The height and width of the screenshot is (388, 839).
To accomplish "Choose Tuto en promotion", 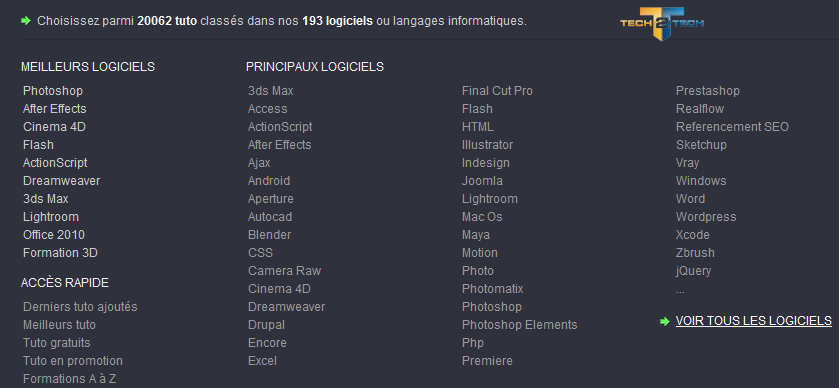I will pyautogui.click(x=73, y=361).
